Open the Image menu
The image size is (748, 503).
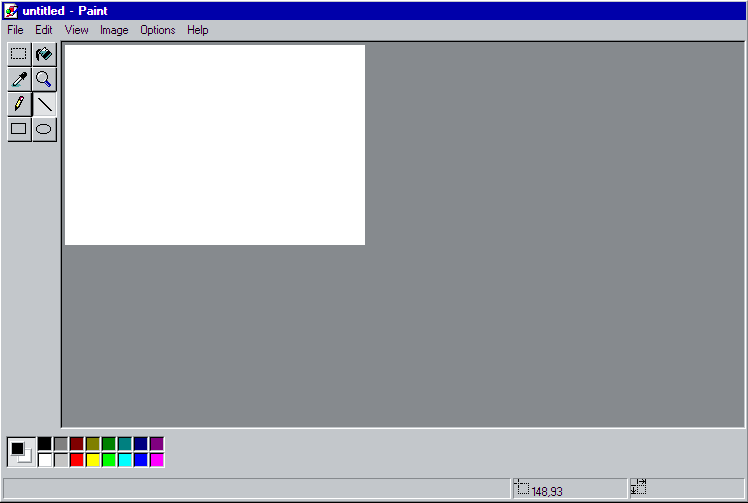click(114, 30)
